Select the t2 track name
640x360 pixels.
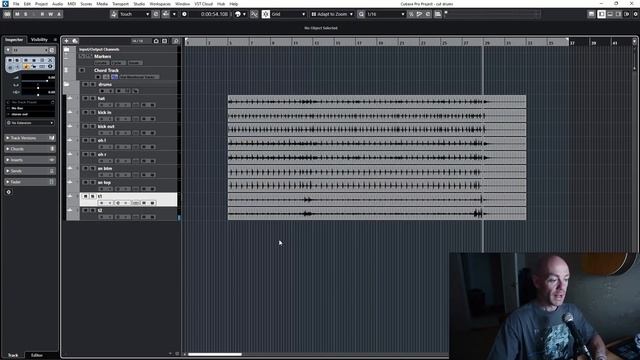tap(100, 211)
